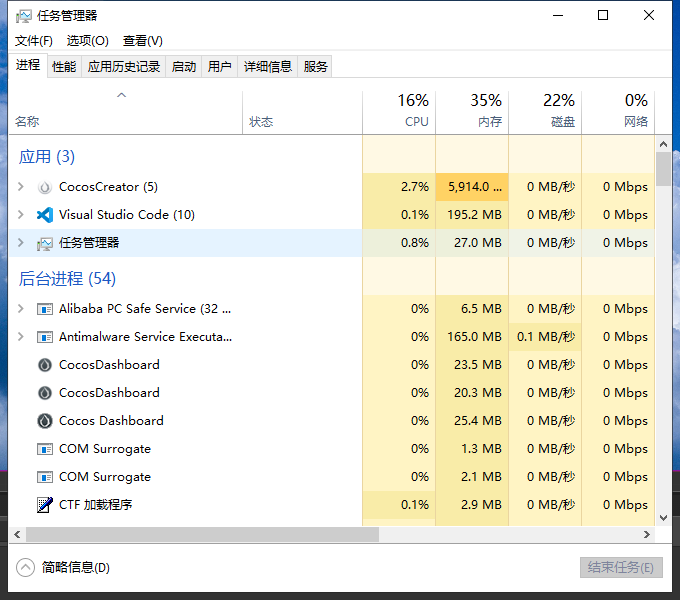Click the first COM Surrogate icon
The width and height of the screenshot is (680, 600).
tap(44, 449)
